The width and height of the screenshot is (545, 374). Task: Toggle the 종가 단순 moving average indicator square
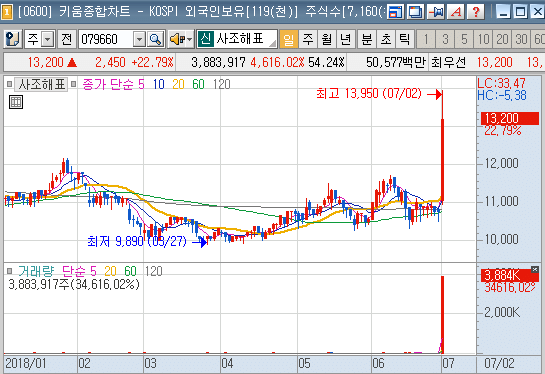[73, 84]
